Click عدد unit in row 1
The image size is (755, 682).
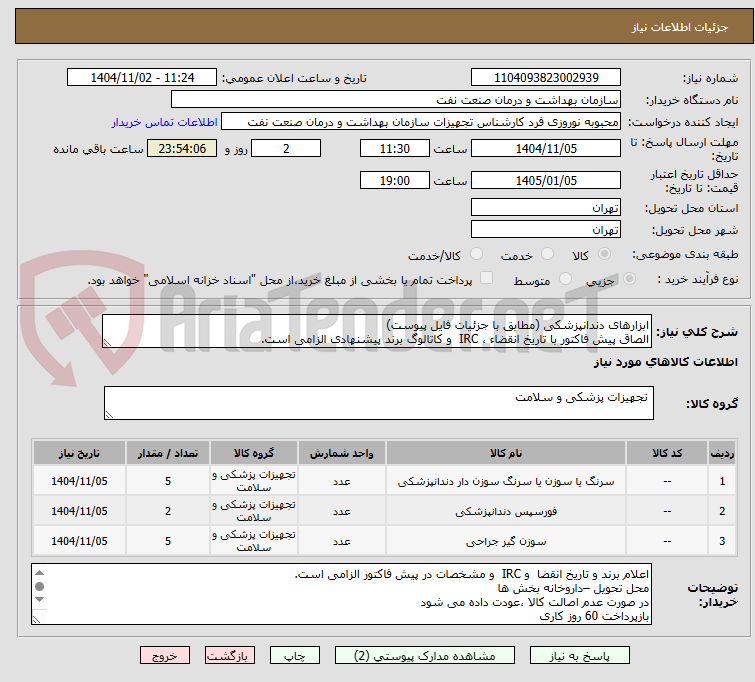tap(342, 481)
